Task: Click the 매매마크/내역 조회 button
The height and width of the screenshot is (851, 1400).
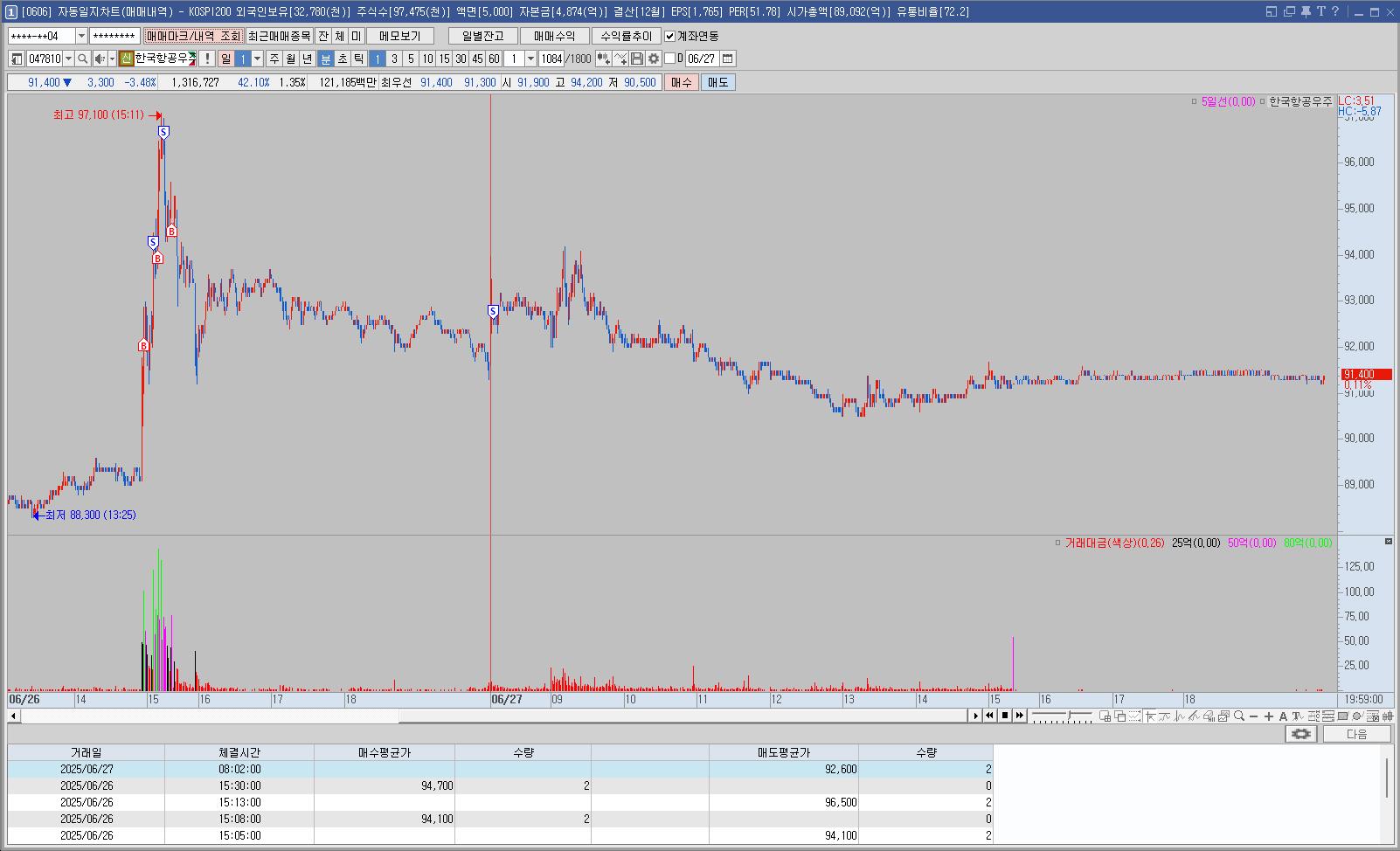Action: point(193,36)
